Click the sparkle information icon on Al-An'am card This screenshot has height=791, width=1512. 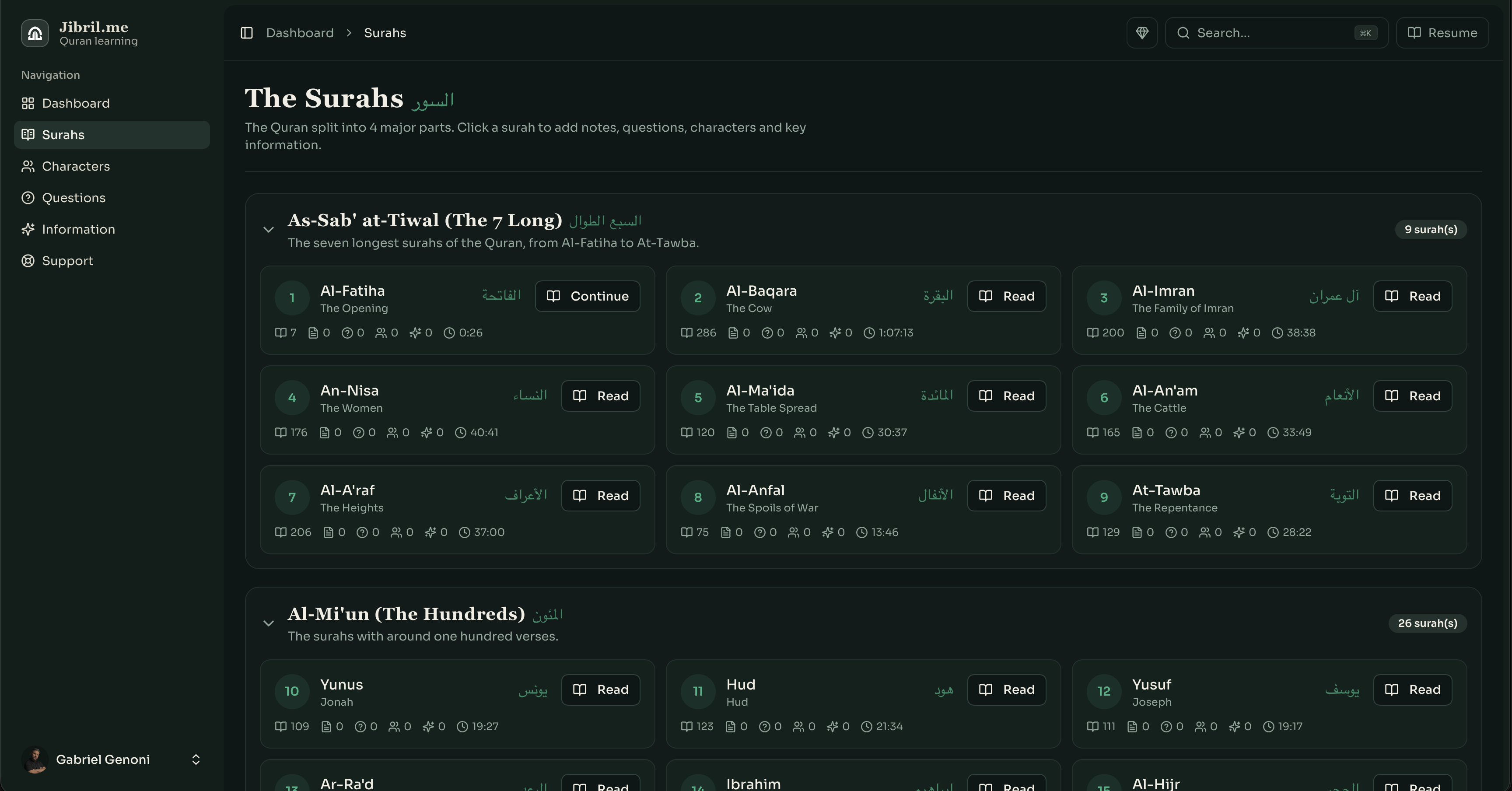coord(1239,432)
